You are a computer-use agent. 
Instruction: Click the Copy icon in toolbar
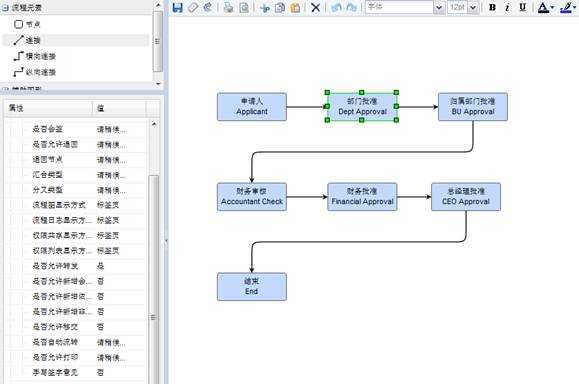point(280,7)
